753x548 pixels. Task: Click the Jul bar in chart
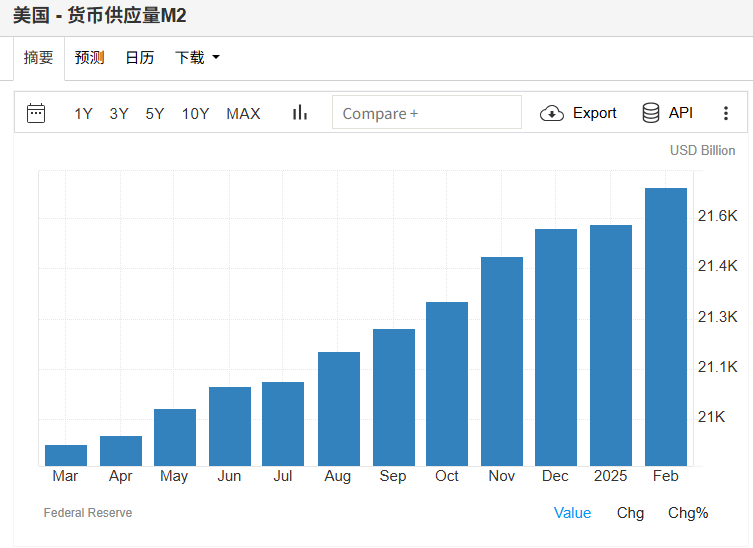pyautogui.click(x=283, y=424)
